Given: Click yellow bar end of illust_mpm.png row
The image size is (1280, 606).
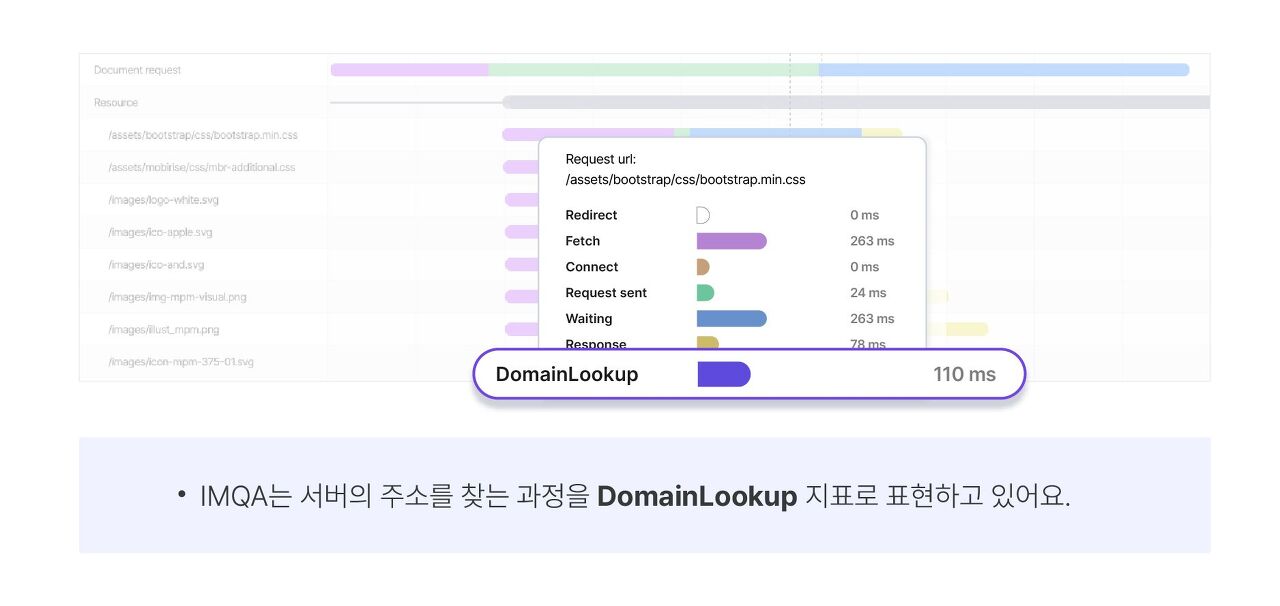Looking at the screenshot, I should [967, 329].
